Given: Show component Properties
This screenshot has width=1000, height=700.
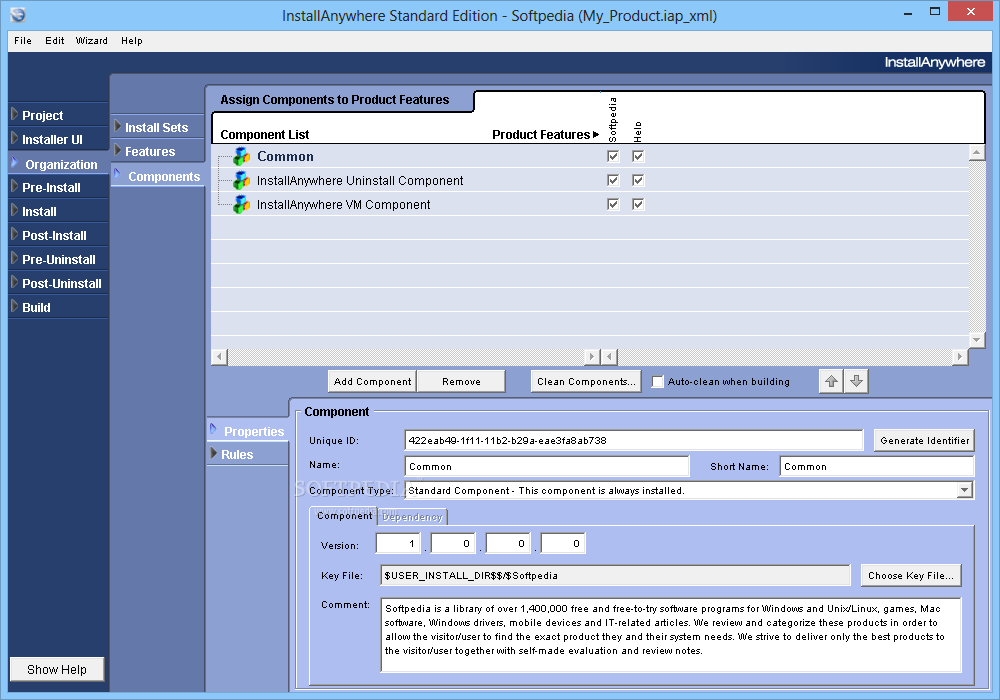Looking at the screenshot, I should click(x=247, y=431).
